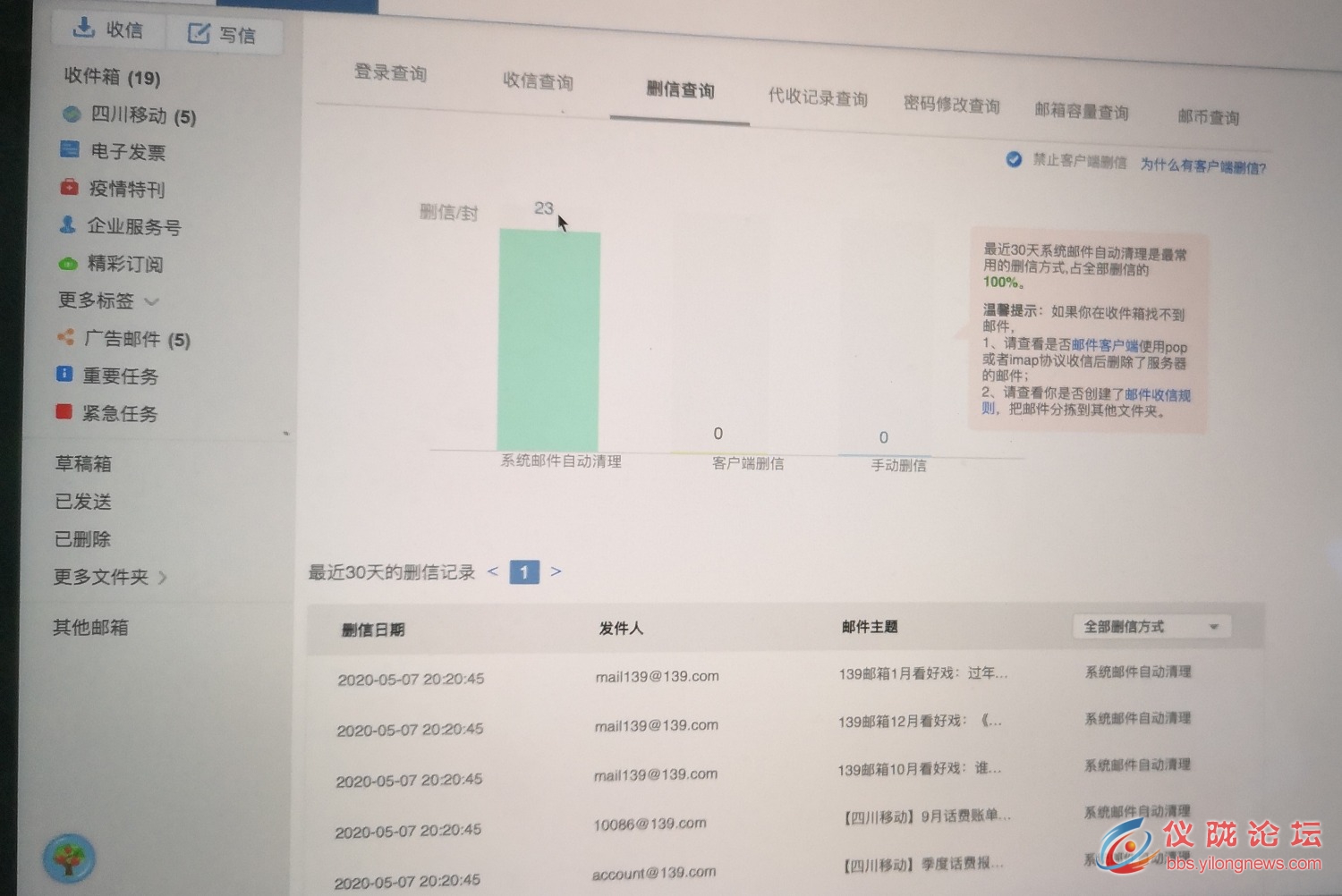Image resolution: width=1342 pixels, height=896 pixels.
Task: Click sender 10086@139.com
Action: [650, 824]
